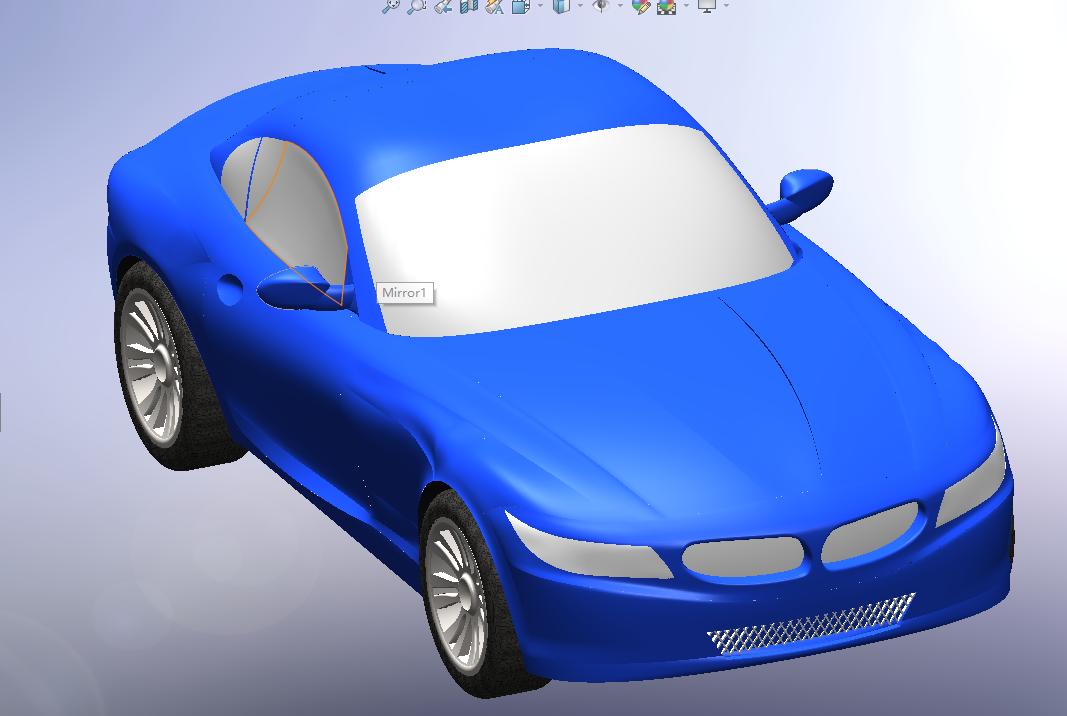
Task: Expand the Apply Scene dropdown arrow
Action: click(686, 5)
